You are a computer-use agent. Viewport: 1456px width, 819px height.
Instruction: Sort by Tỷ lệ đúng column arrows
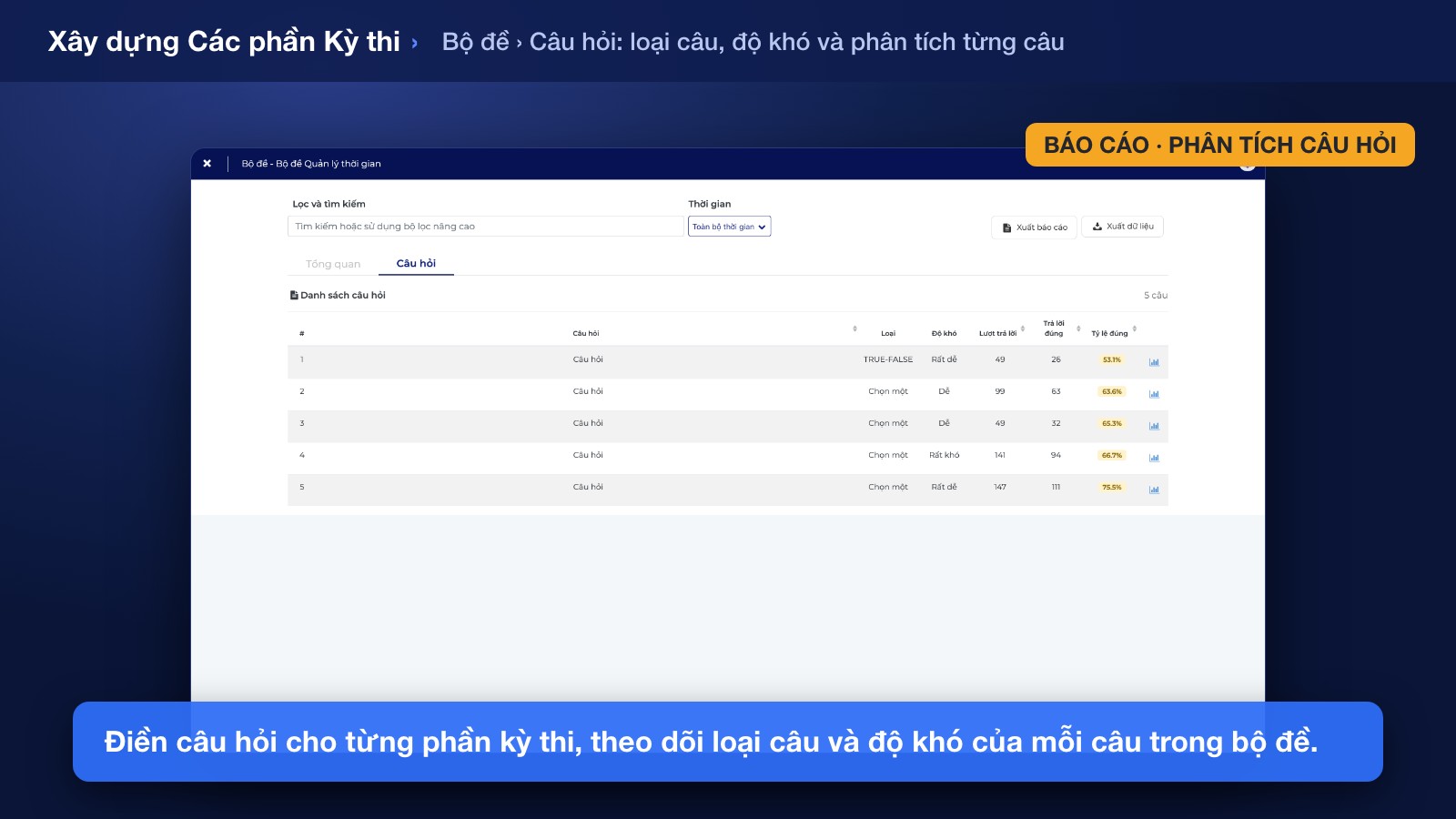[x=1135, y=329]
